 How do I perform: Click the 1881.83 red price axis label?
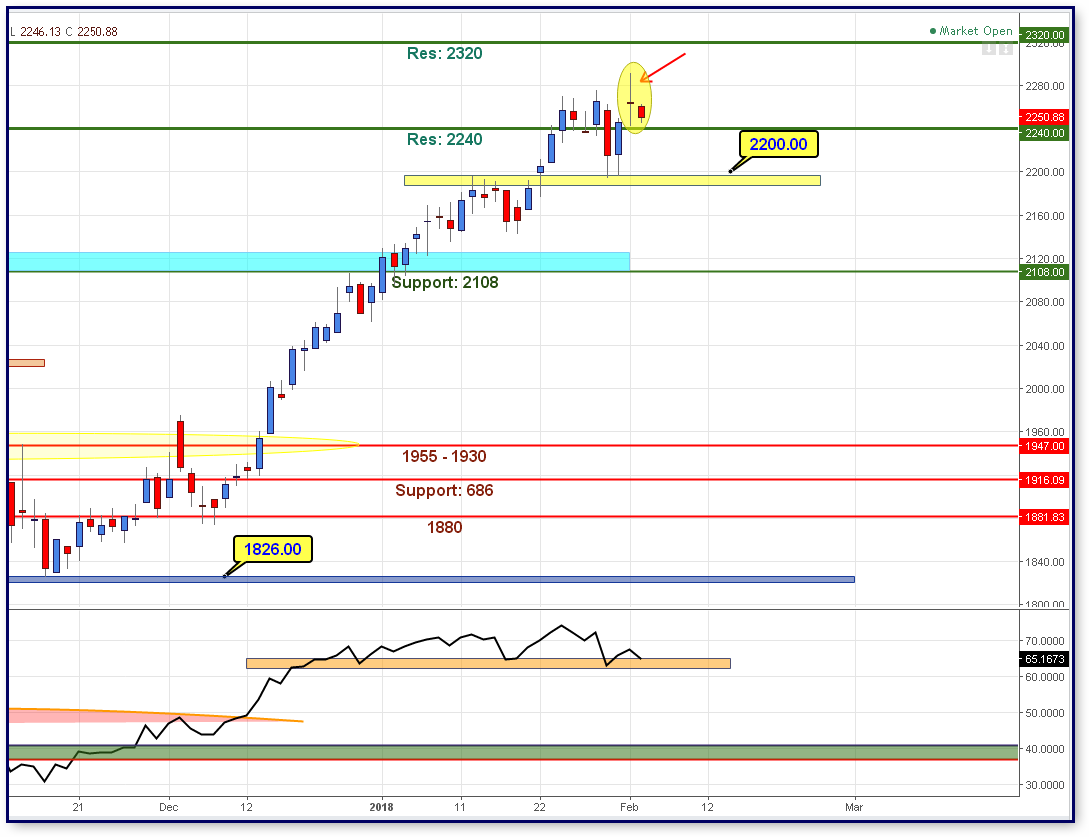coord(1045,517)
